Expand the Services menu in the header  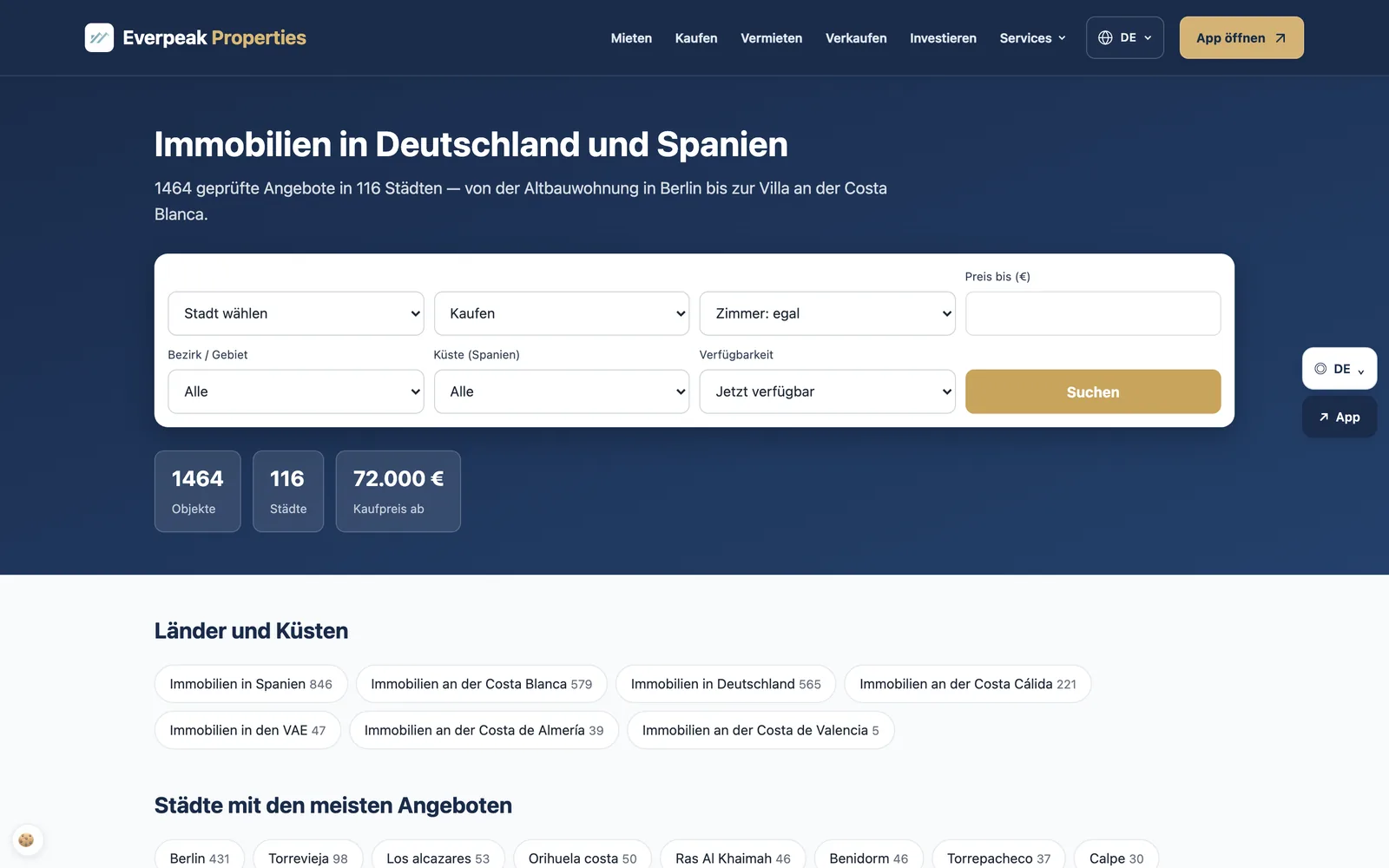(x=1032, y=38)
